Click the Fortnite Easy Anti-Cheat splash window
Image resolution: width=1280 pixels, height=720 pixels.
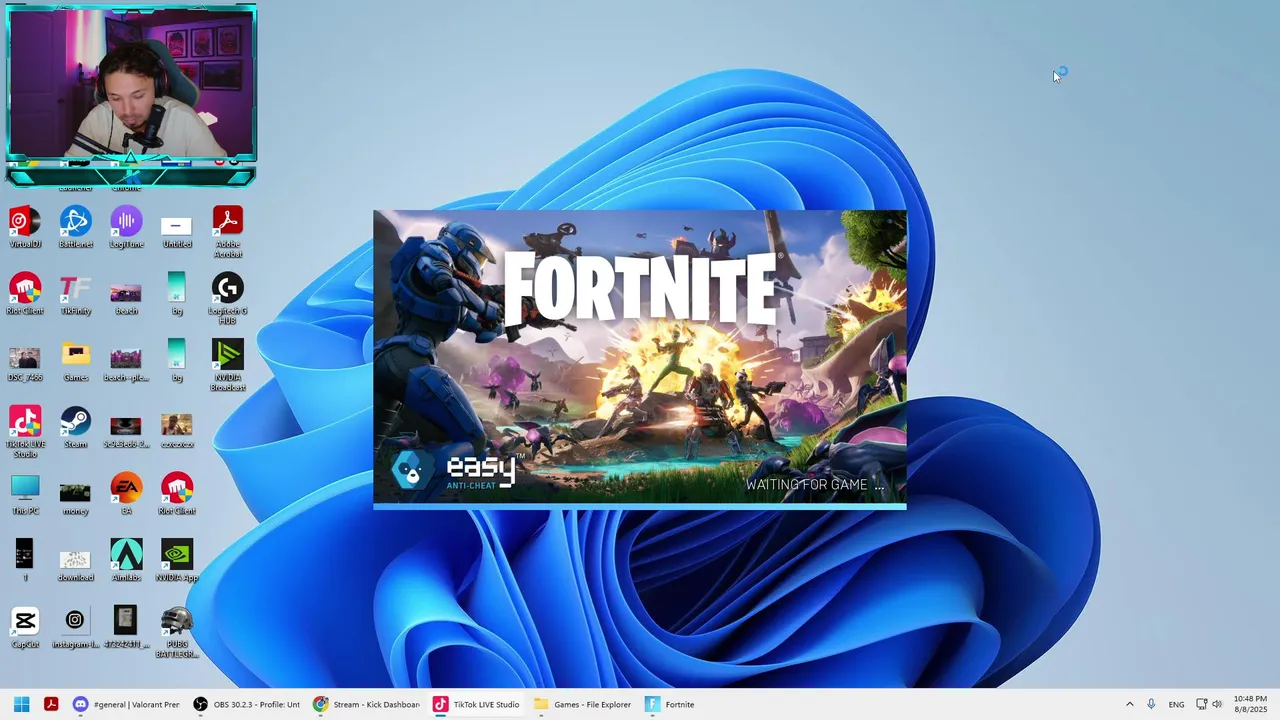pos(640,359)
